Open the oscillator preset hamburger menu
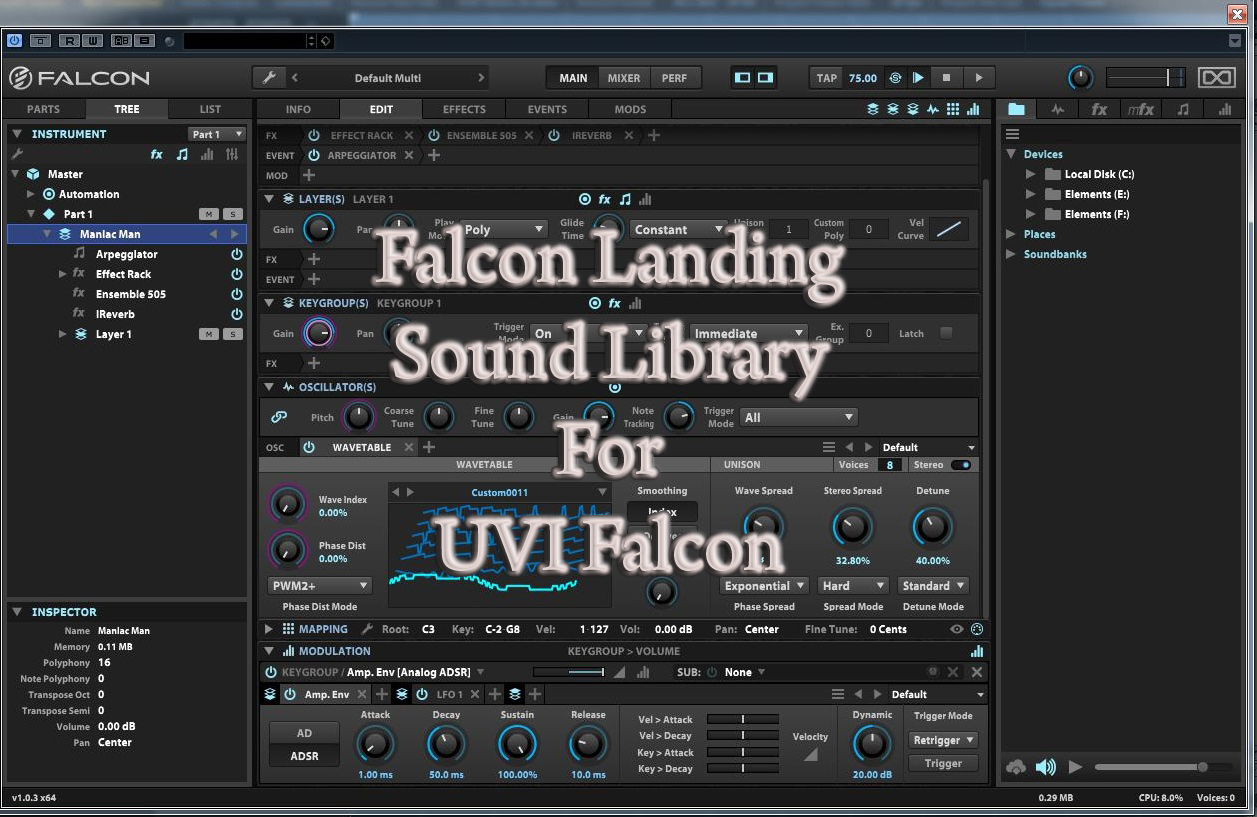Screen dimensions: 1257x817 828,447
